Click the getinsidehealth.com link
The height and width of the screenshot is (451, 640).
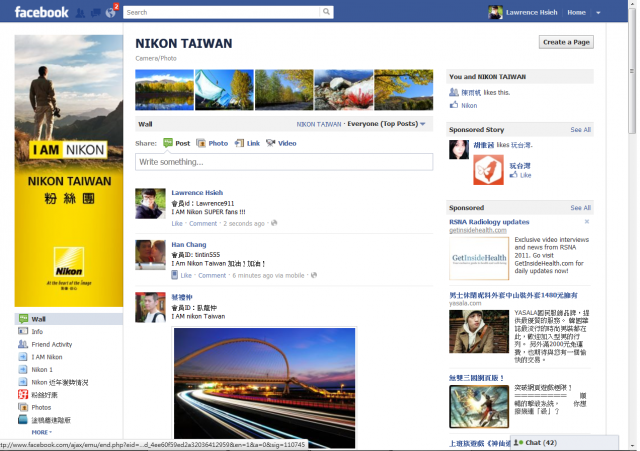pyautogui.click(x=478, y=230)
